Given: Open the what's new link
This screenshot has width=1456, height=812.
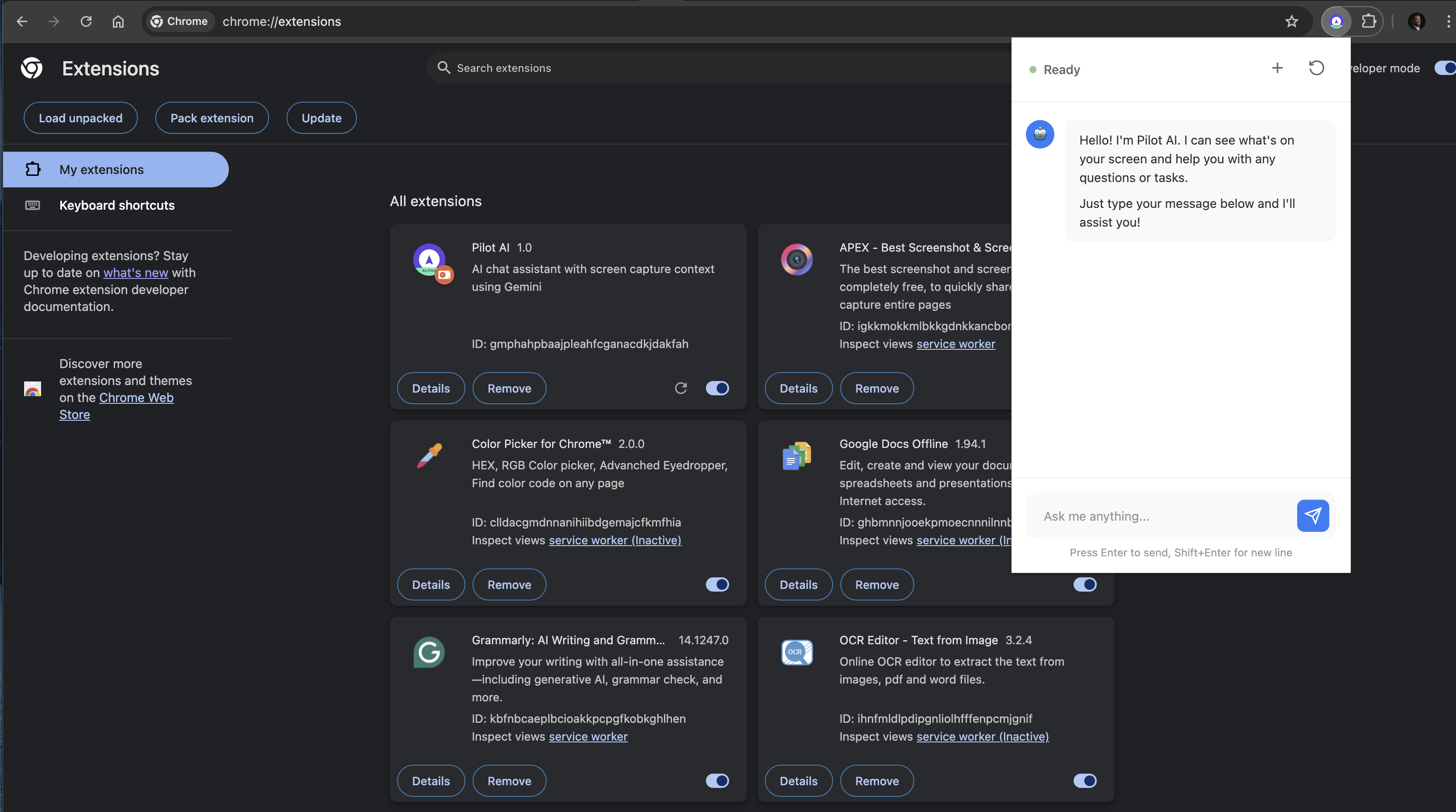Looking at the screenshot, I should pyautogui.click(x=136, y=272).
